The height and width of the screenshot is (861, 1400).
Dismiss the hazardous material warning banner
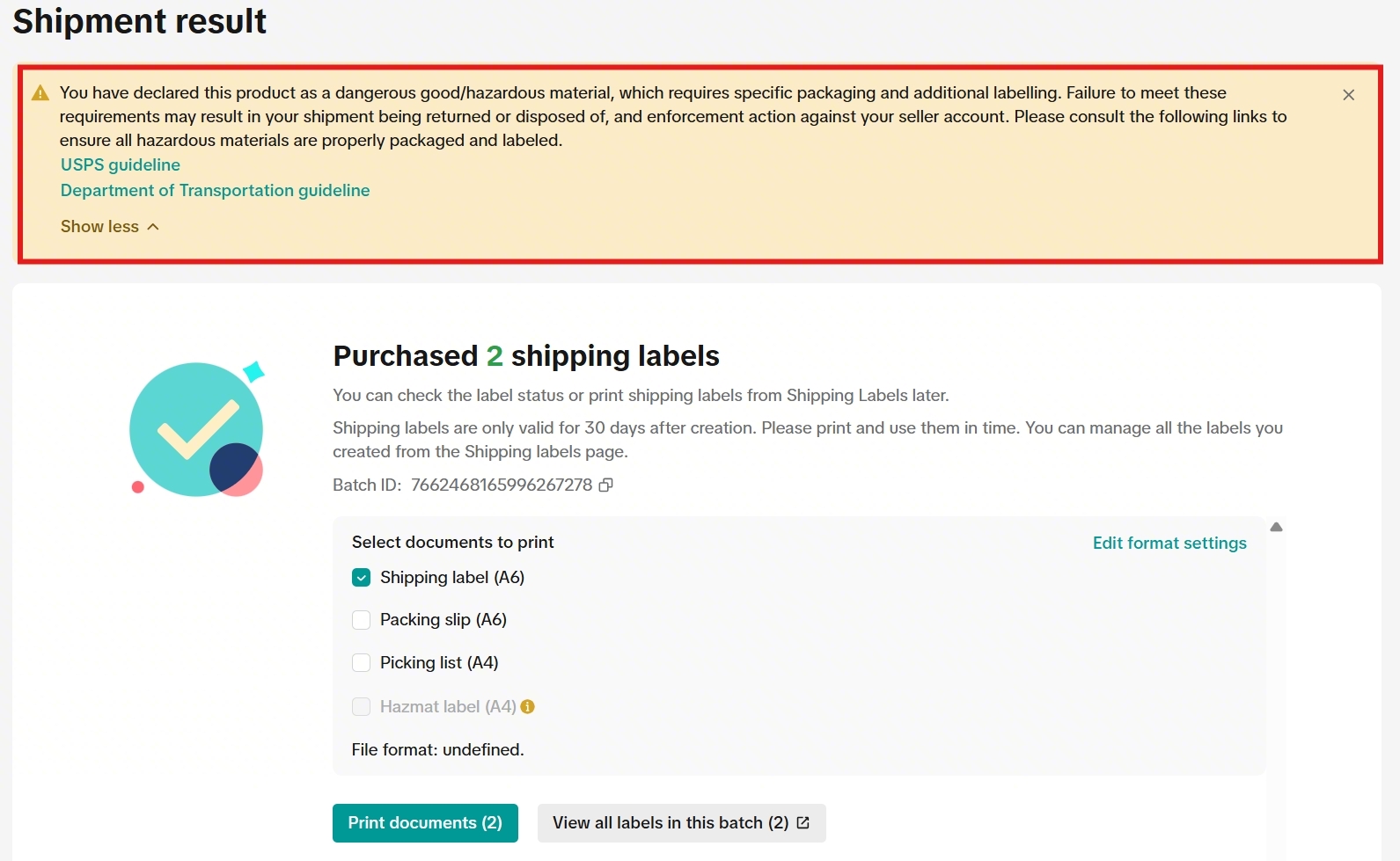pos(1348,95)
